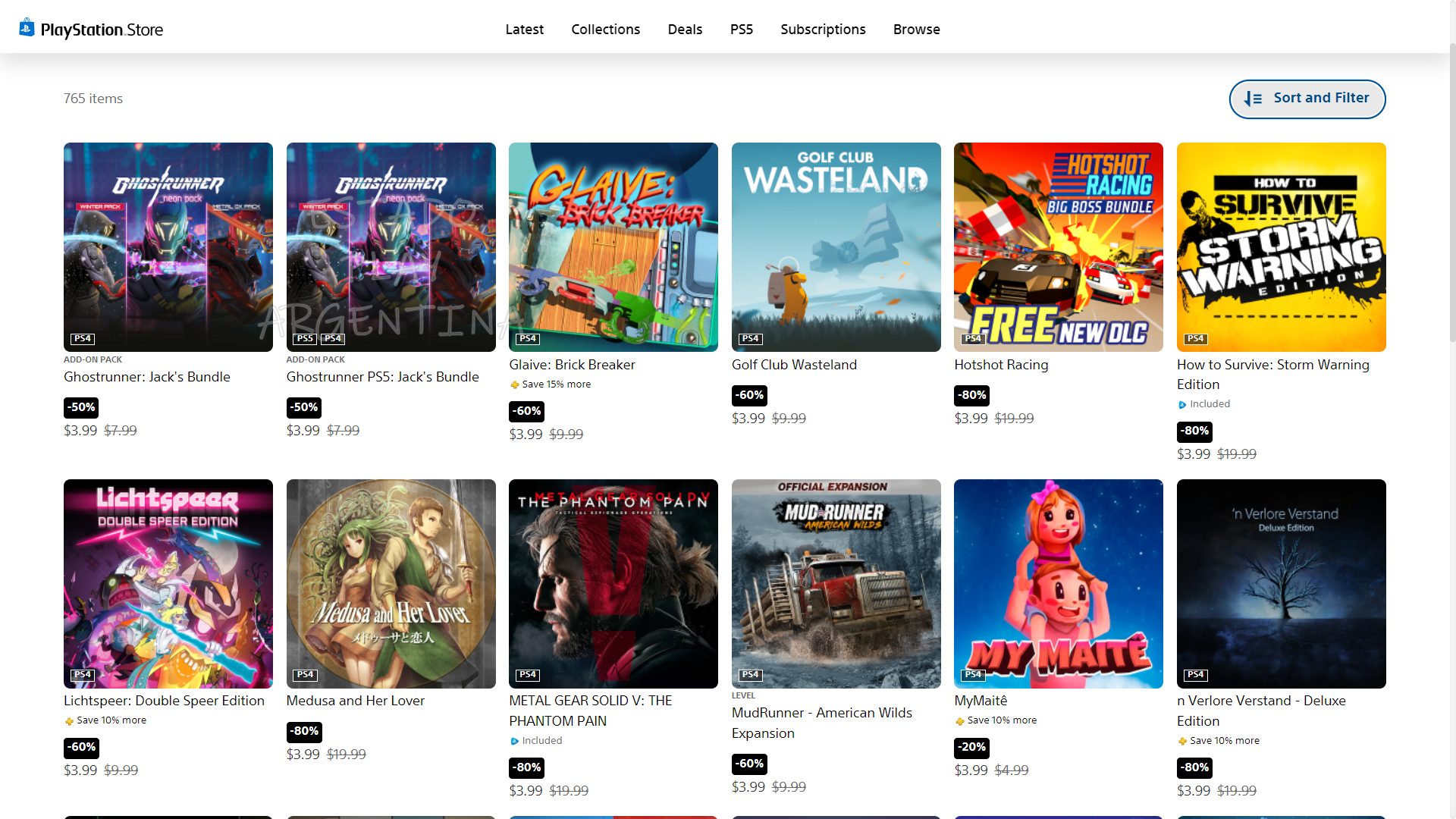Click PS Plus icon under MyMaitê title

pyautogui.click(x=959, y=721)
